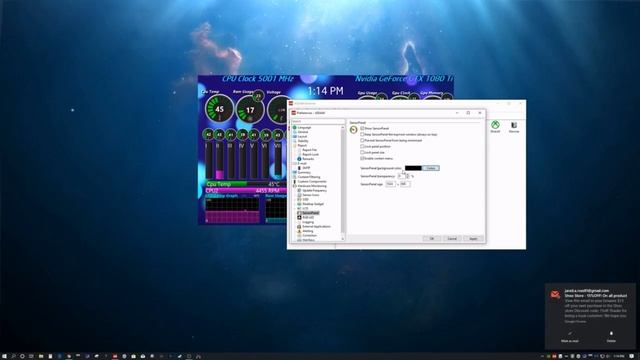Image resolution: width=640 pixels, height=360 pixels.
Task: Increase SensorPanel transparency with up arrow
Action: click(407, 175)
